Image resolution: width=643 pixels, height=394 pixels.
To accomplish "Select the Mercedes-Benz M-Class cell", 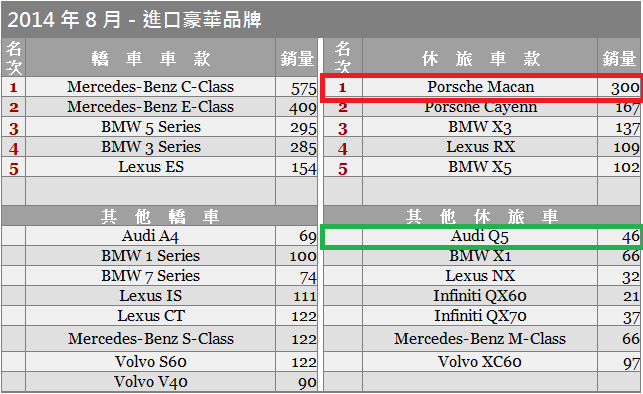I will (x=480, y=339).
